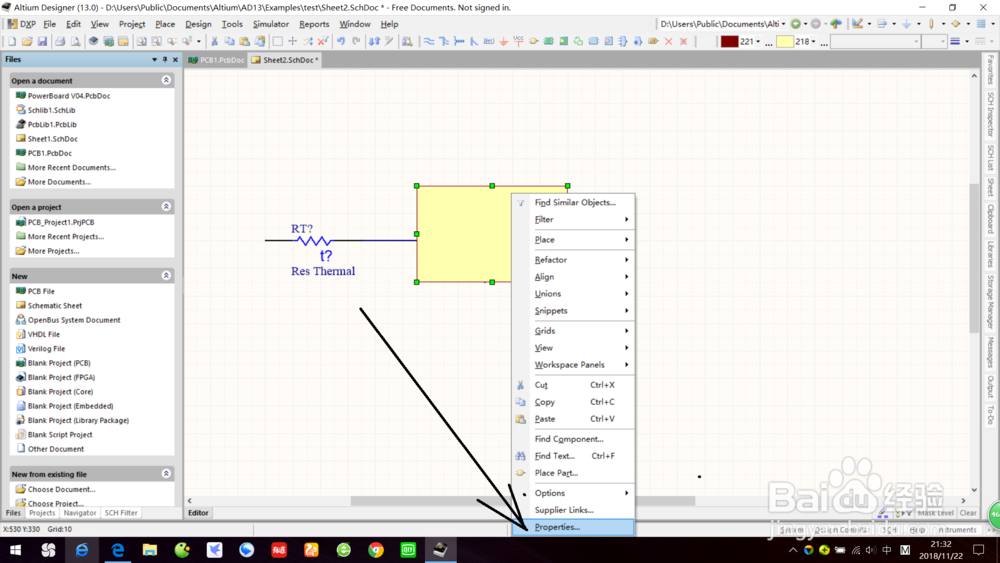The width and height of the screenshot is (1000, 563).
Task: Click the undo arrow icon
Action: 341,41
